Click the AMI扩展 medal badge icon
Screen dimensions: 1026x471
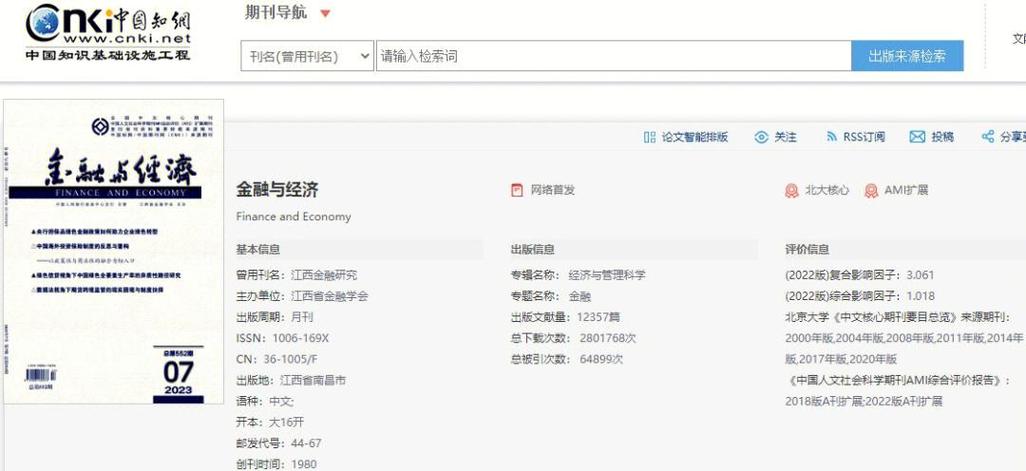tap(871, 190)
